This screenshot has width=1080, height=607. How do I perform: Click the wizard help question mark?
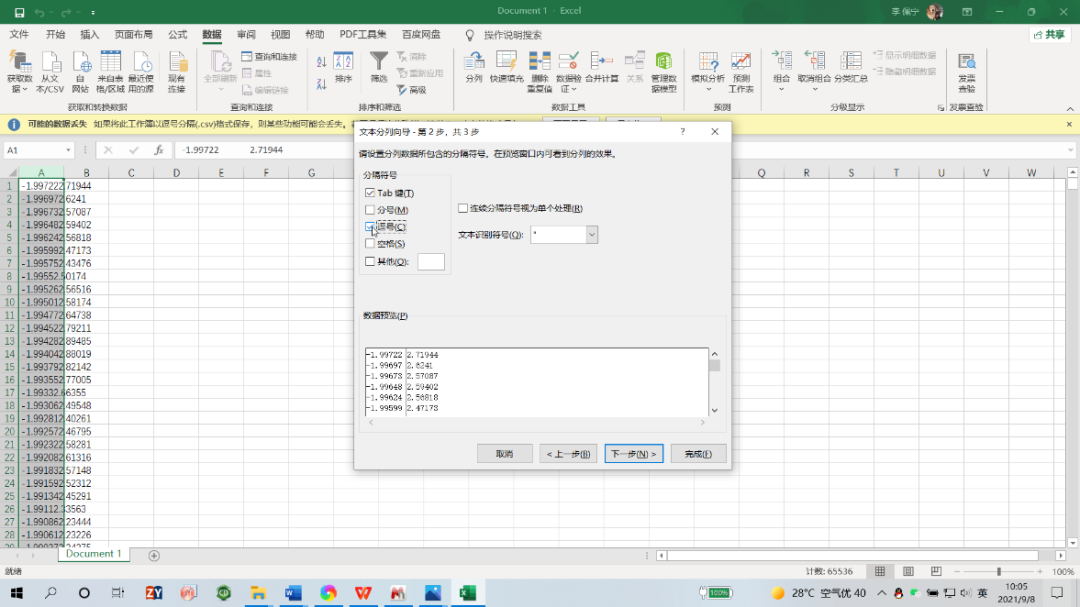click(x=683, y=132)
